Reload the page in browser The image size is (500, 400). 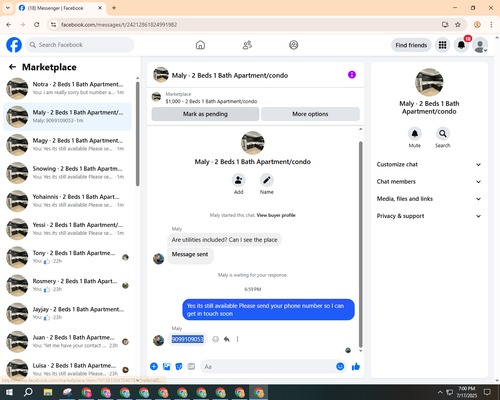37,25
